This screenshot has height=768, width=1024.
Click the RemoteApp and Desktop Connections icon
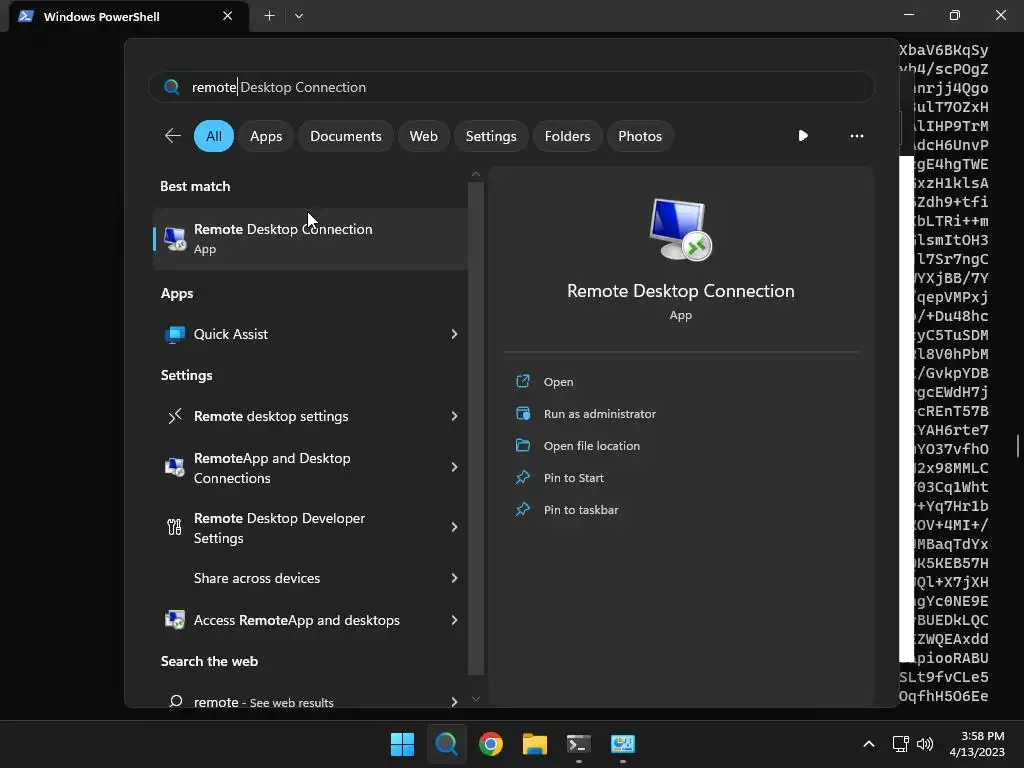pos(174,468)
